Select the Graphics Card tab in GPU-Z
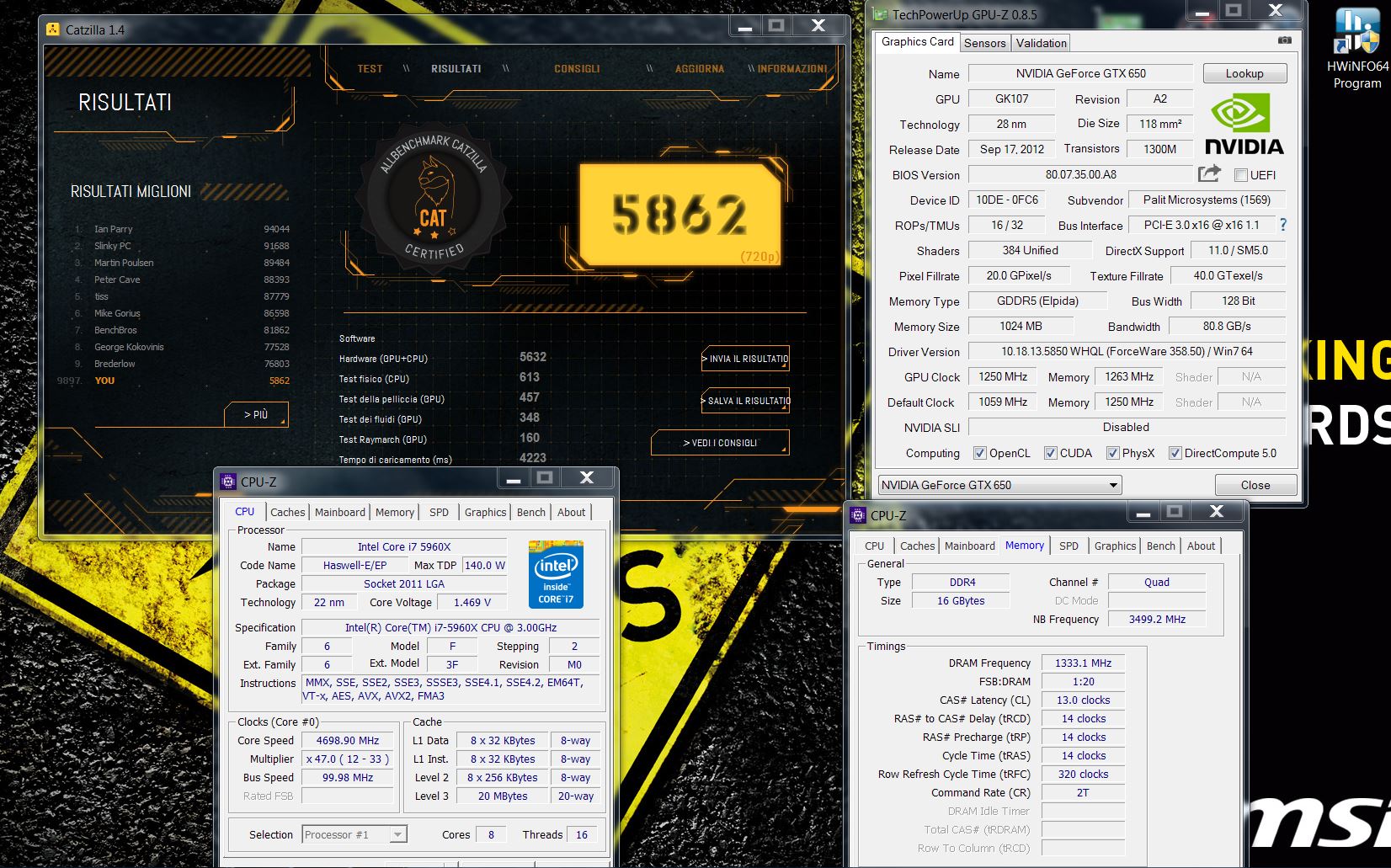The image size is (1391, 868). tap(917, 41)
